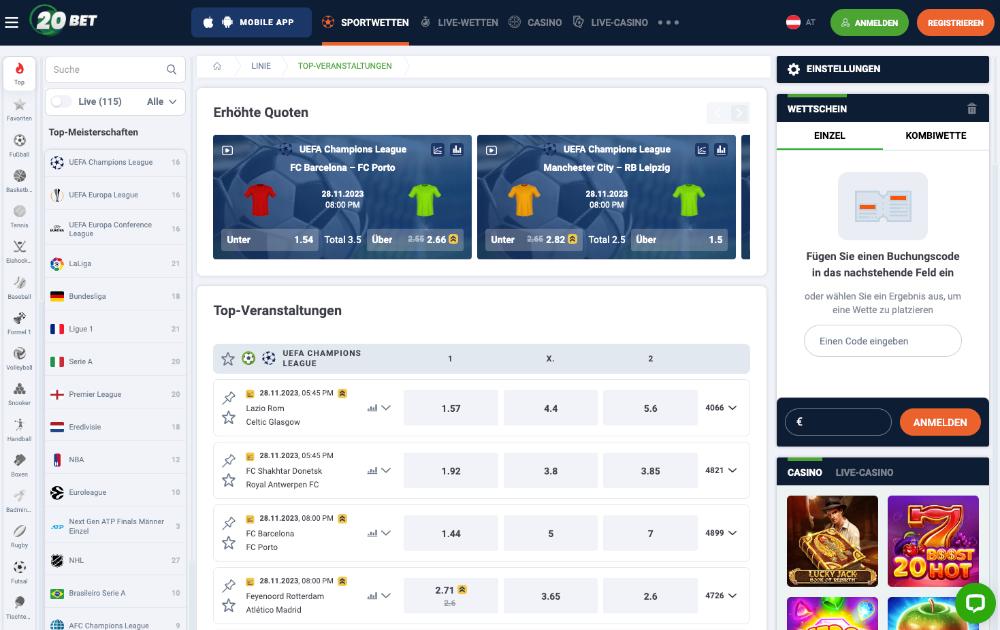
Task: Open the hamburger menu
Action: 11,22
